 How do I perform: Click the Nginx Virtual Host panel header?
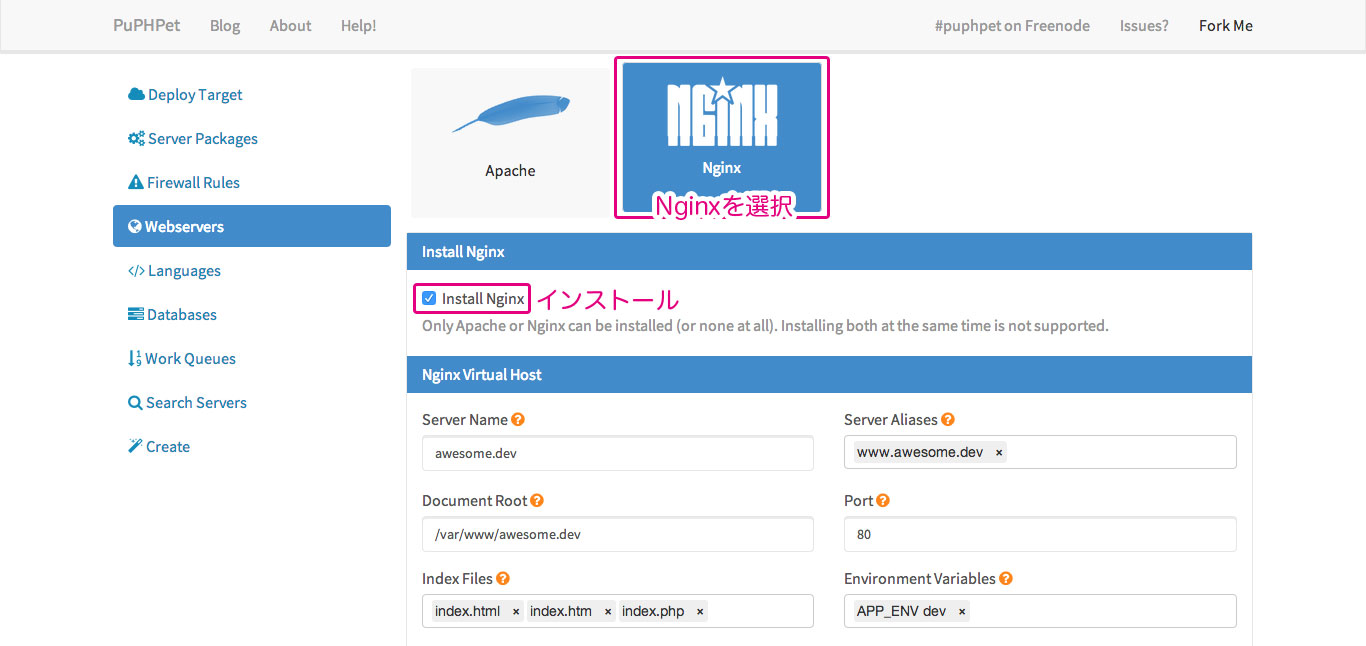[x=829, y=375]
